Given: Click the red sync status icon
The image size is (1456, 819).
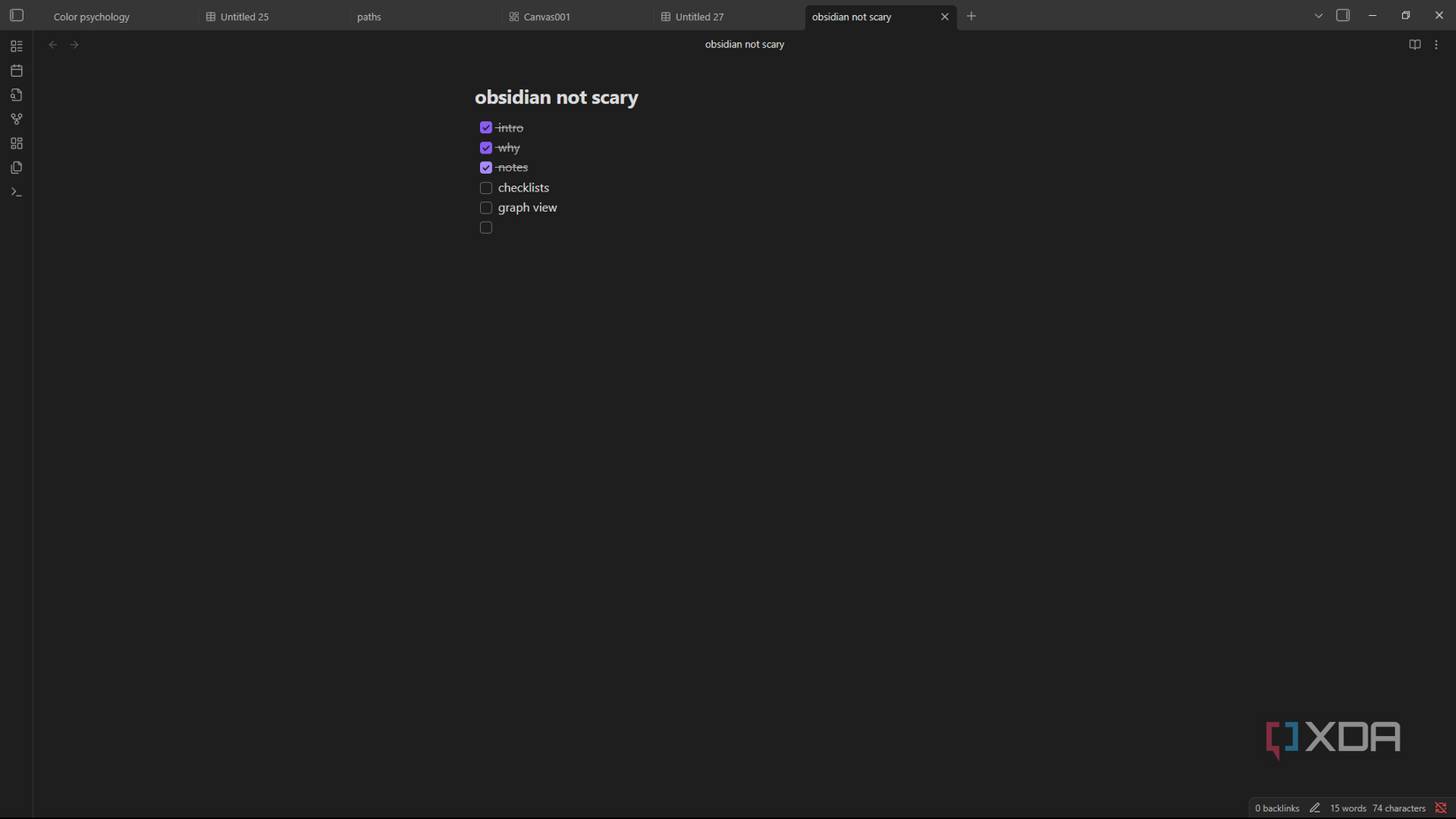Looking at the screenshot, I should (1441, 808).
